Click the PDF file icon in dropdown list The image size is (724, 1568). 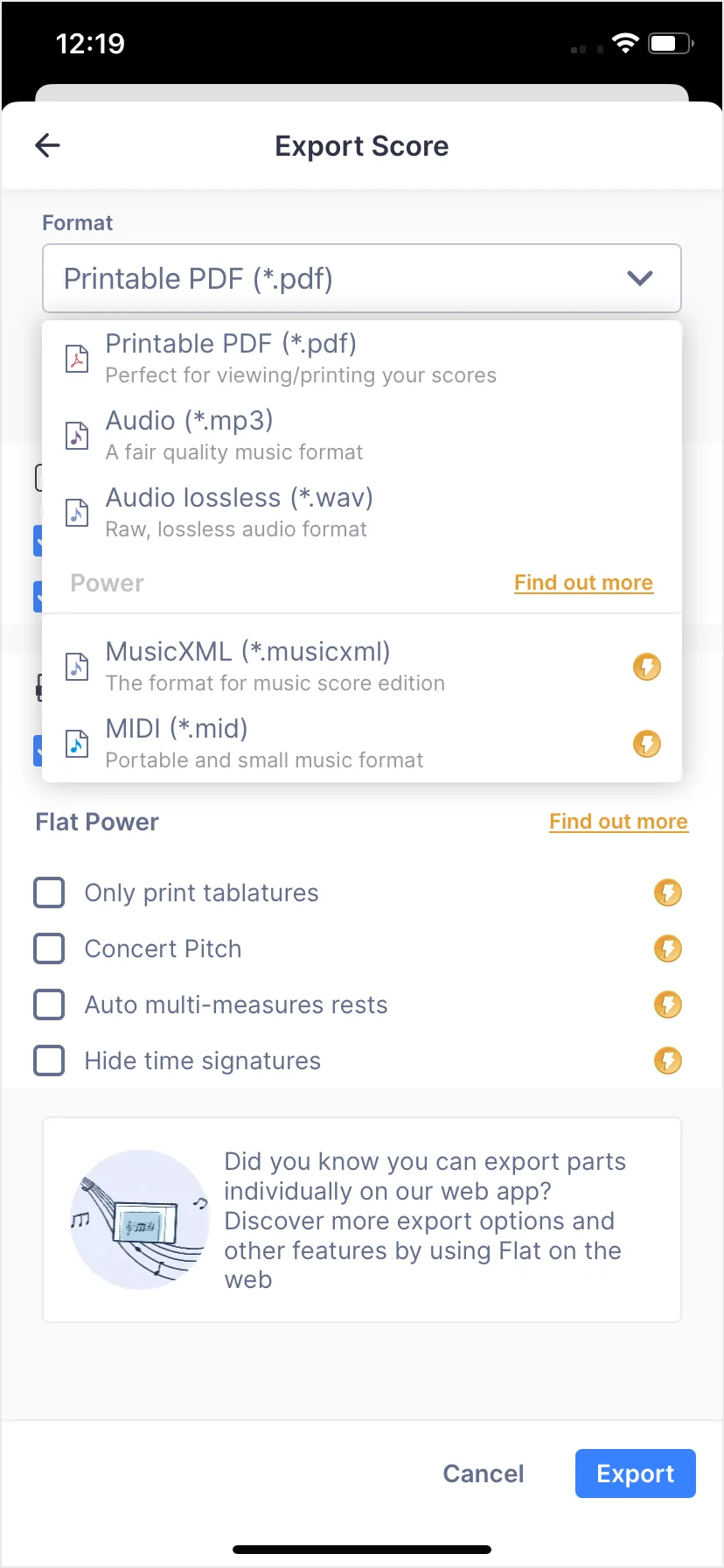(x=77, y=359)
